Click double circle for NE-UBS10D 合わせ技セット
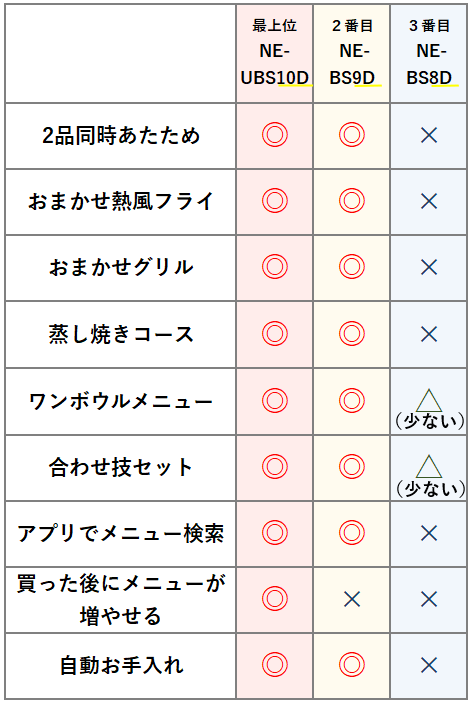Screen dimensions: 472x701 274,467
